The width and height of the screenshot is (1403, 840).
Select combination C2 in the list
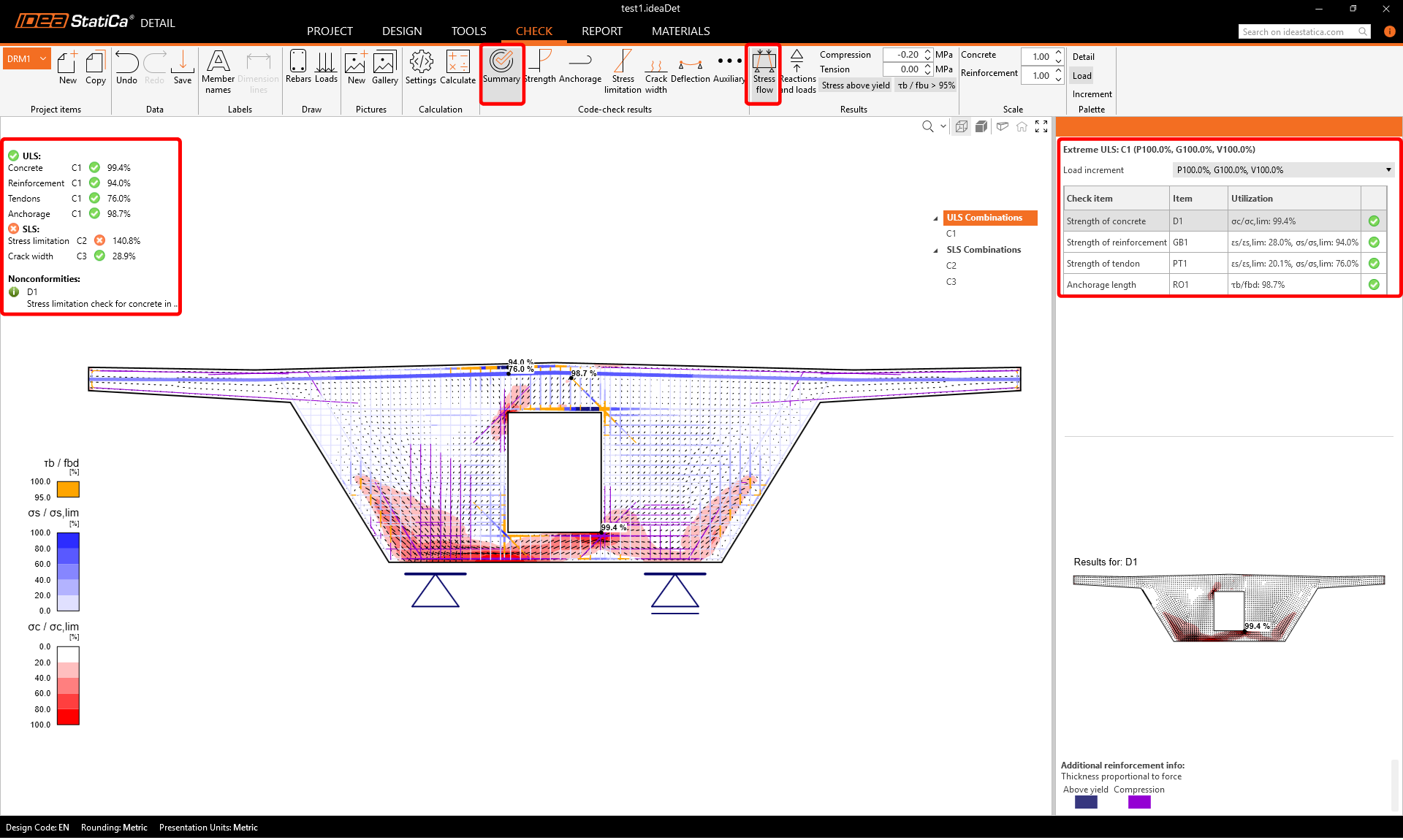coord(951,266)
